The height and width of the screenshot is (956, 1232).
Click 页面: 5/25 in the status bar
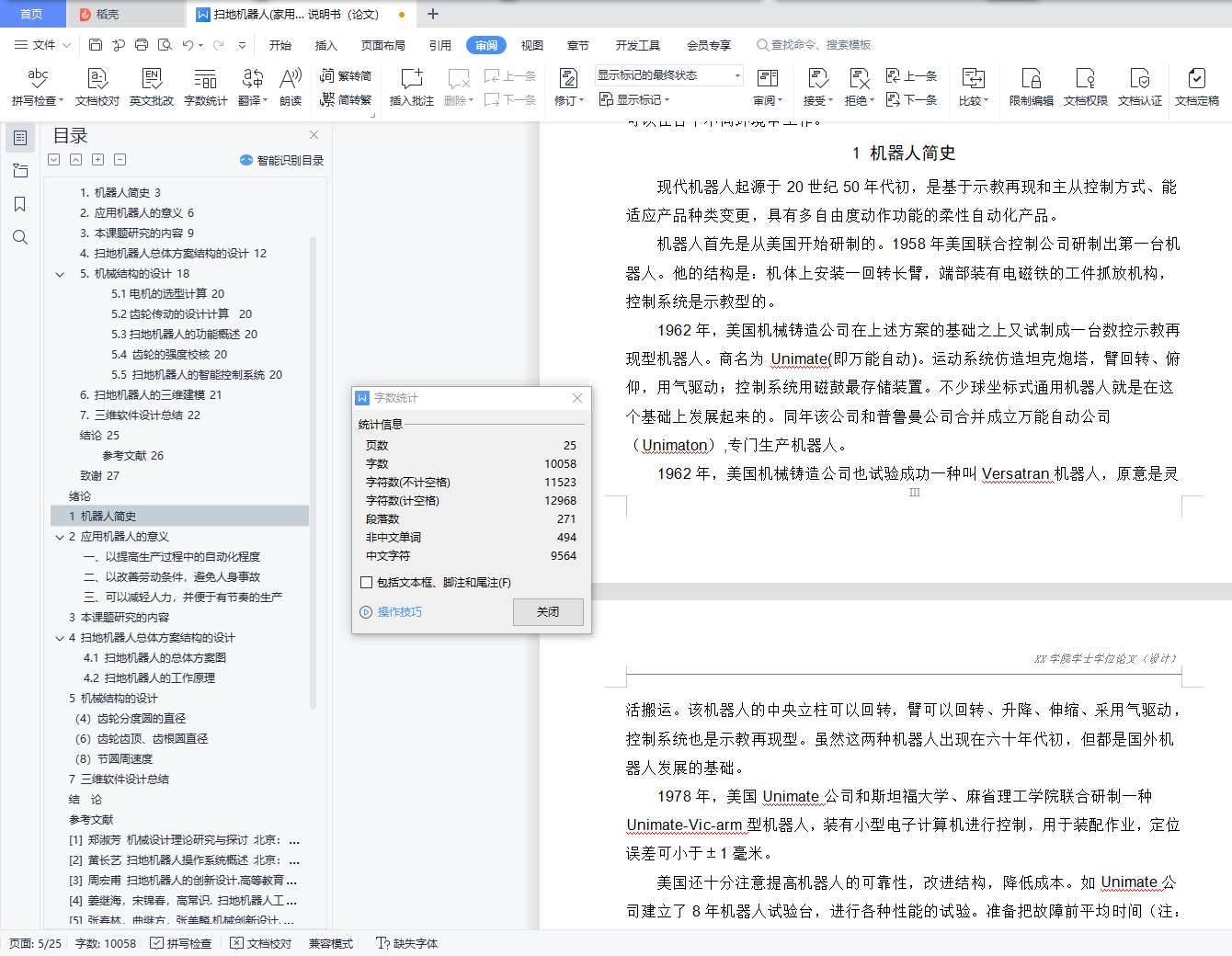tap(36, 944)
